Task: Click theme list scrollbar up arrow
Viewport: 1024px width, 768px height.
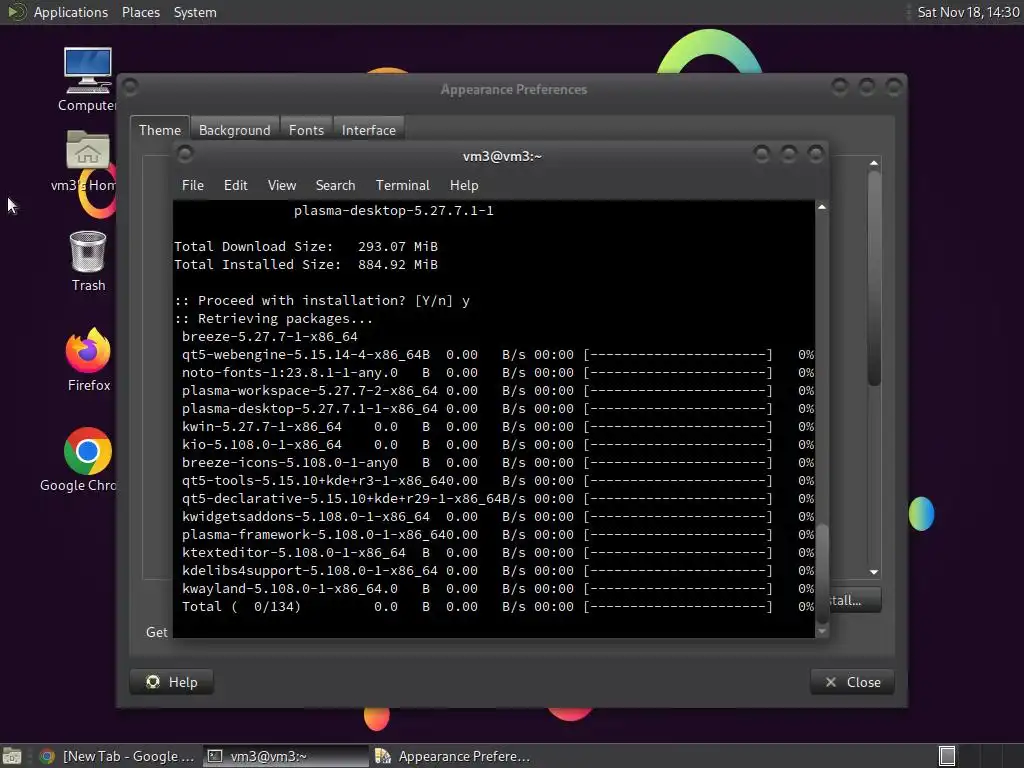Action: 874,163
